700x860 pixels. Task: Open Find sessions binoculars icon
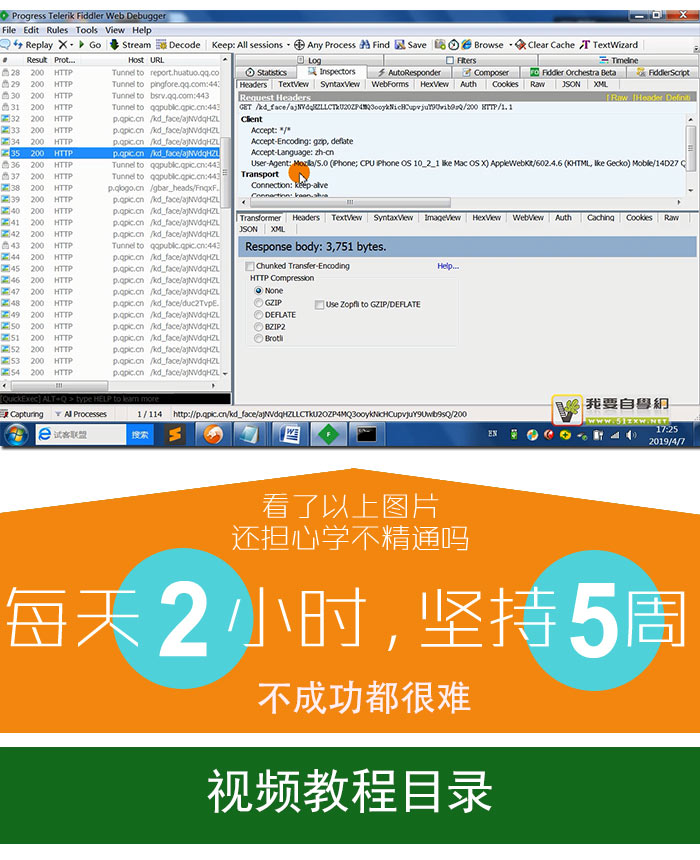[x=365, y=45]
